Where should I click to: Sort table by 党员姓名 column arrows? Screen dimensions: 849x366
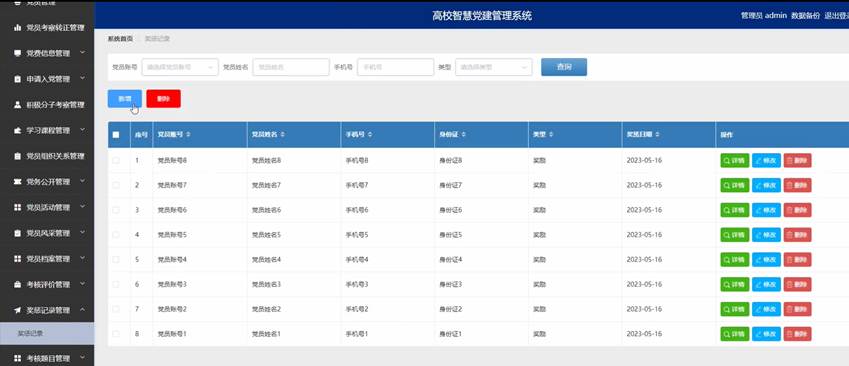point(283,134)
